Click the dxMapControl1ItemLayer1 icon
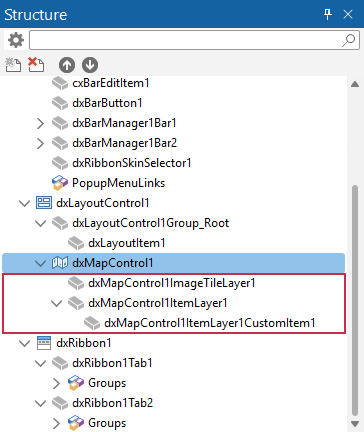Screen dimensions: 364x432 [76, 303]
